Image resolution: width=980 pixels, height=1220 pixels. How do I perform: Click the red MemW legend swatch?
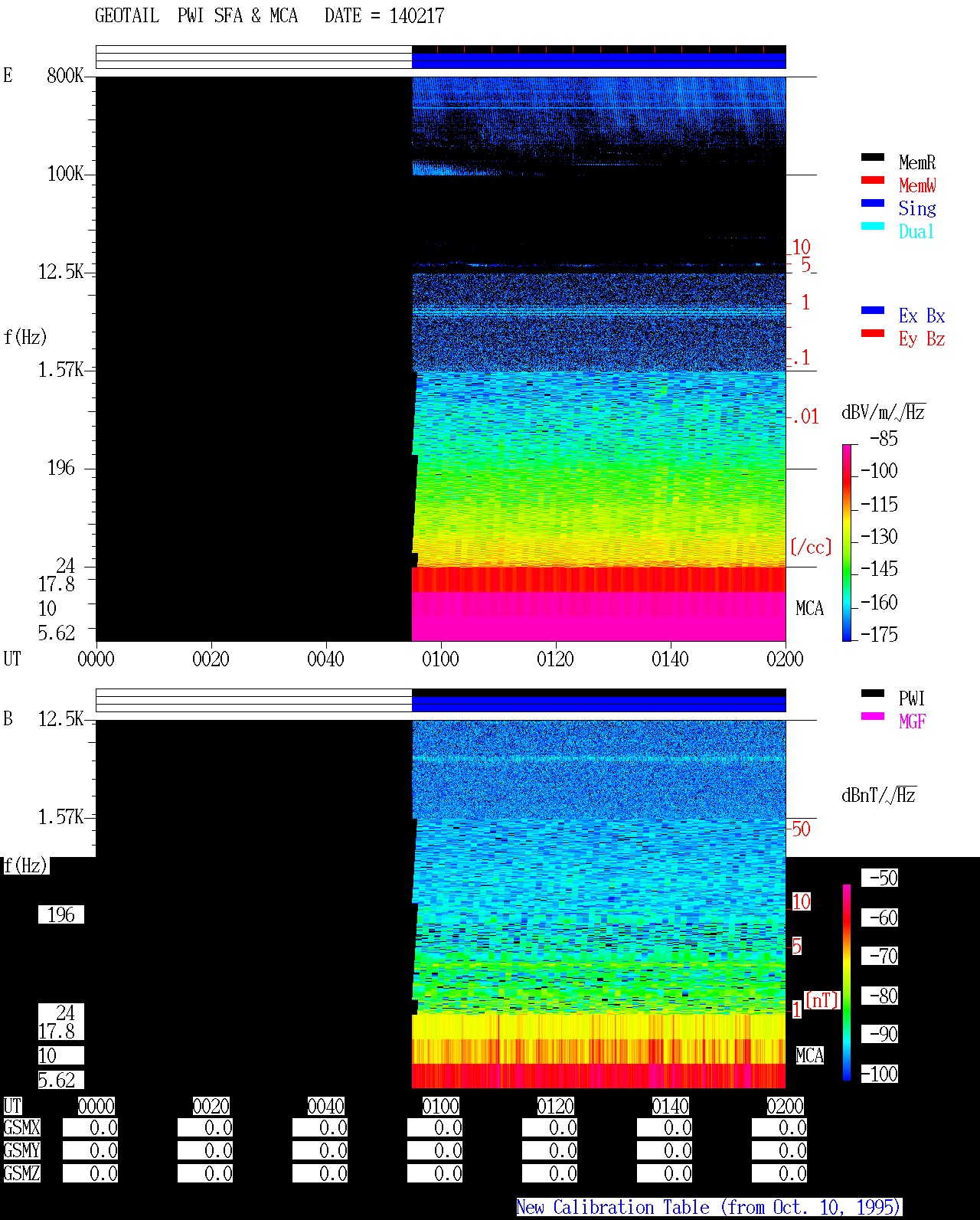tap(873, 180)
